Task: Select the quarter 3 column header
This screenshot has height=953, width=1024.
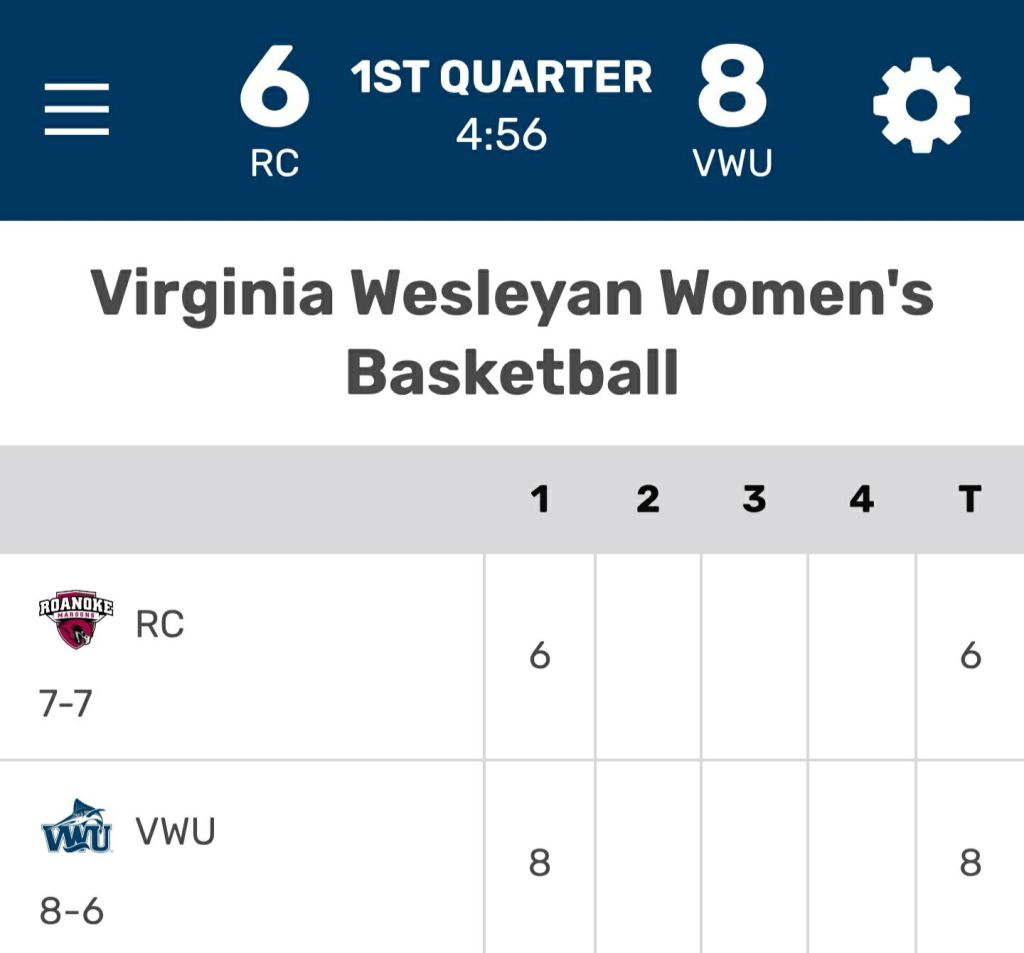Action: coord(754,499)
